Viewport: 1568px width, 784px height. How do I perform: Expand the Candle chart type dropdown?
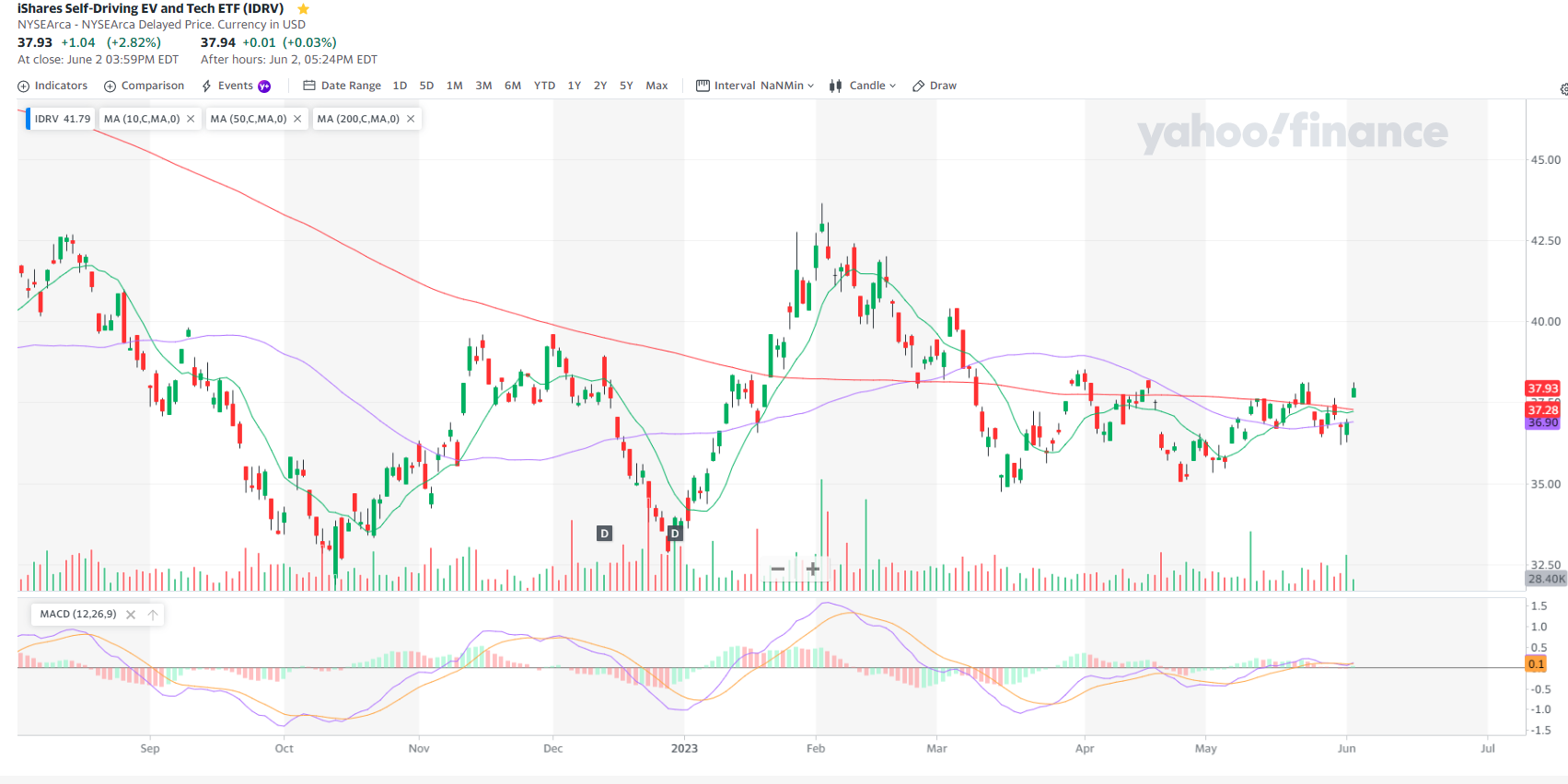[862, 86]
